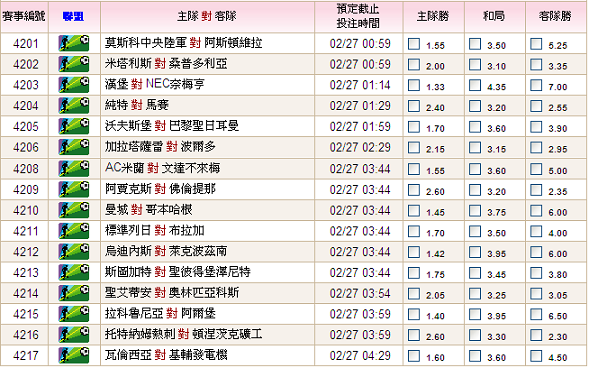
Task: Click match number 4208
Action: (26, 169)
